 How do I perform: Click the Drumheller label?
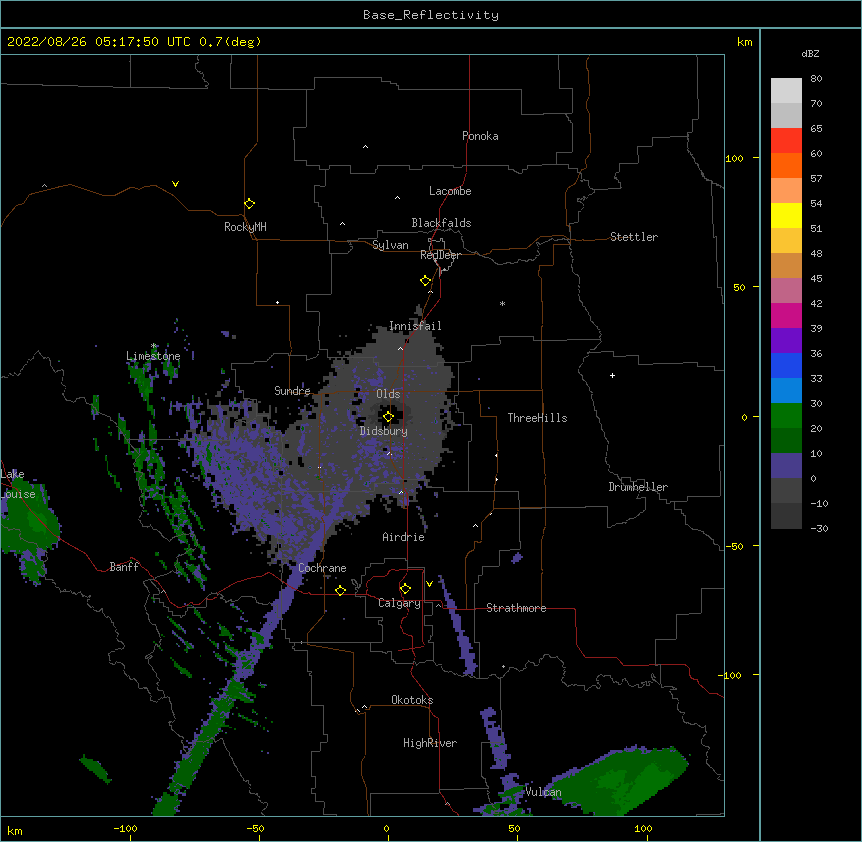click(x=638, y=487)
